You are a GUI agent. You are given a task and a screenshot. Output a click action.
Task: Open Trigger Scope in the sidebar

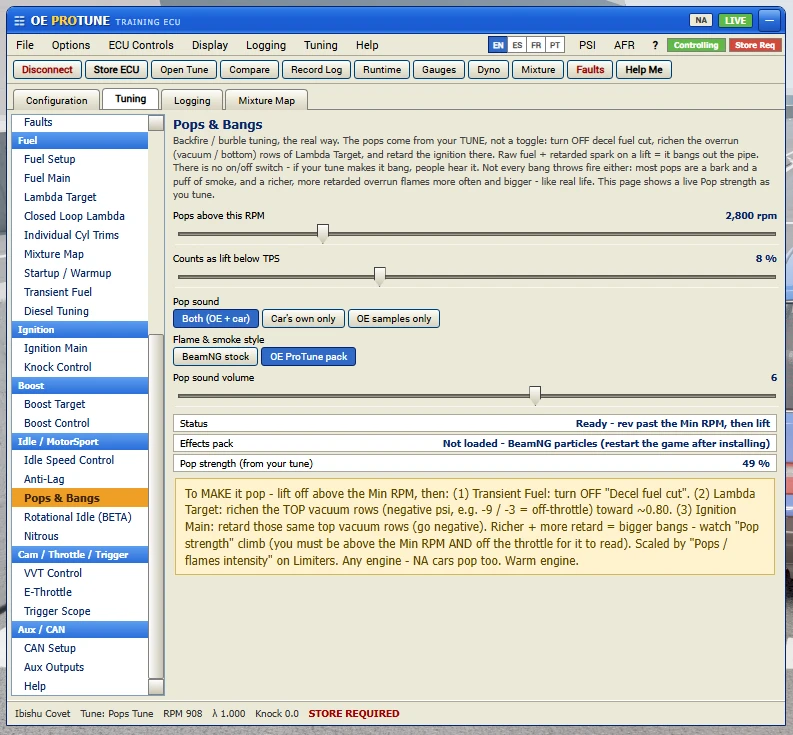[80, 611]
